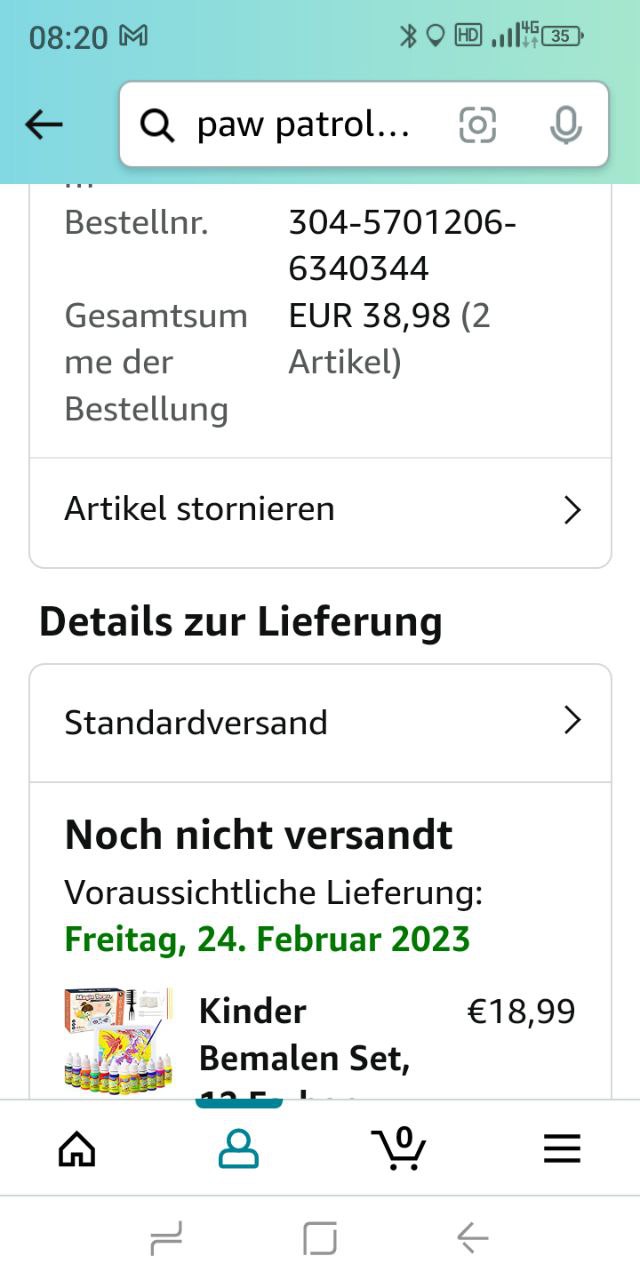Expand the Standardversand chevron
The image size is (640, 1280).
[572, 721]
